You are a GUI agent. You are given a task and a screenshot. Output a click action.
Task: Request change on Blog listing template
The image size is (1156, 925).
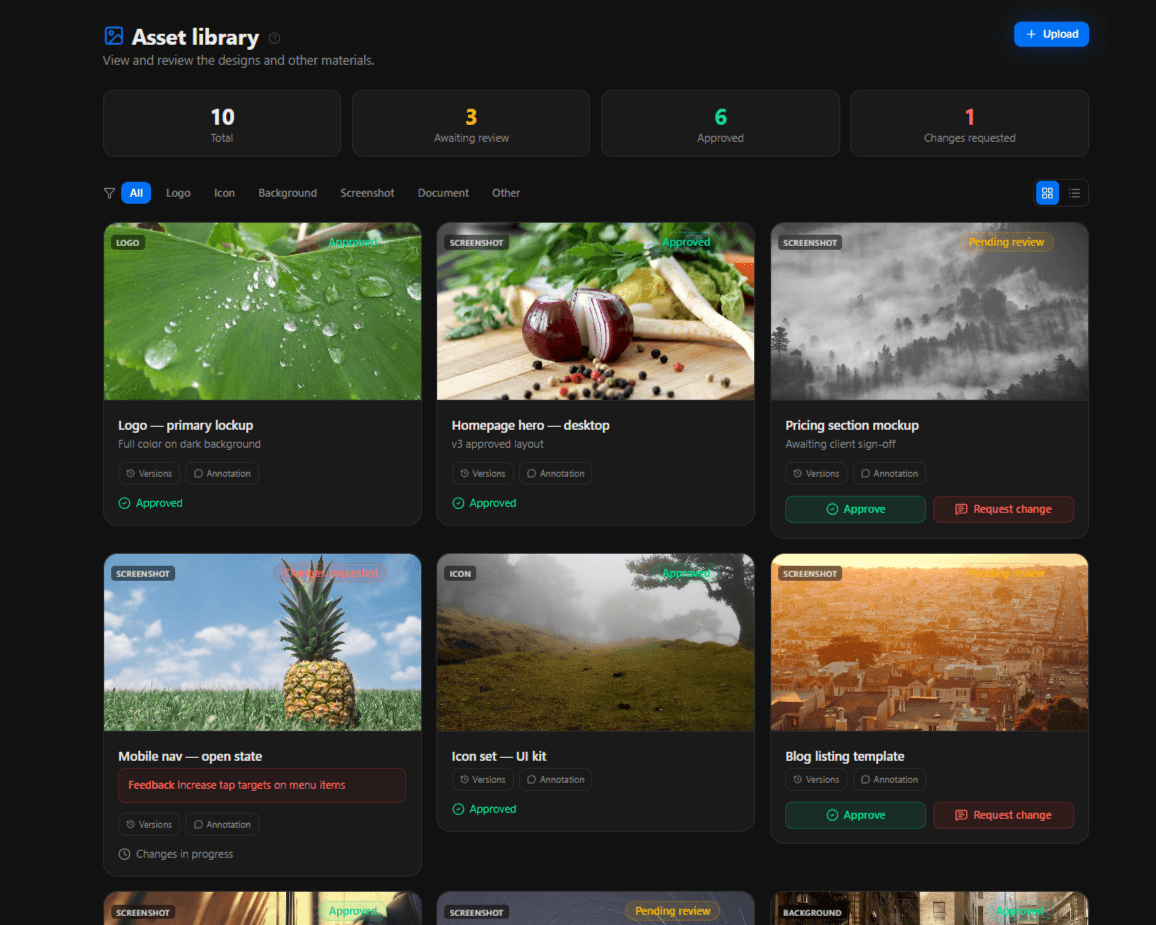point(1003,815)
